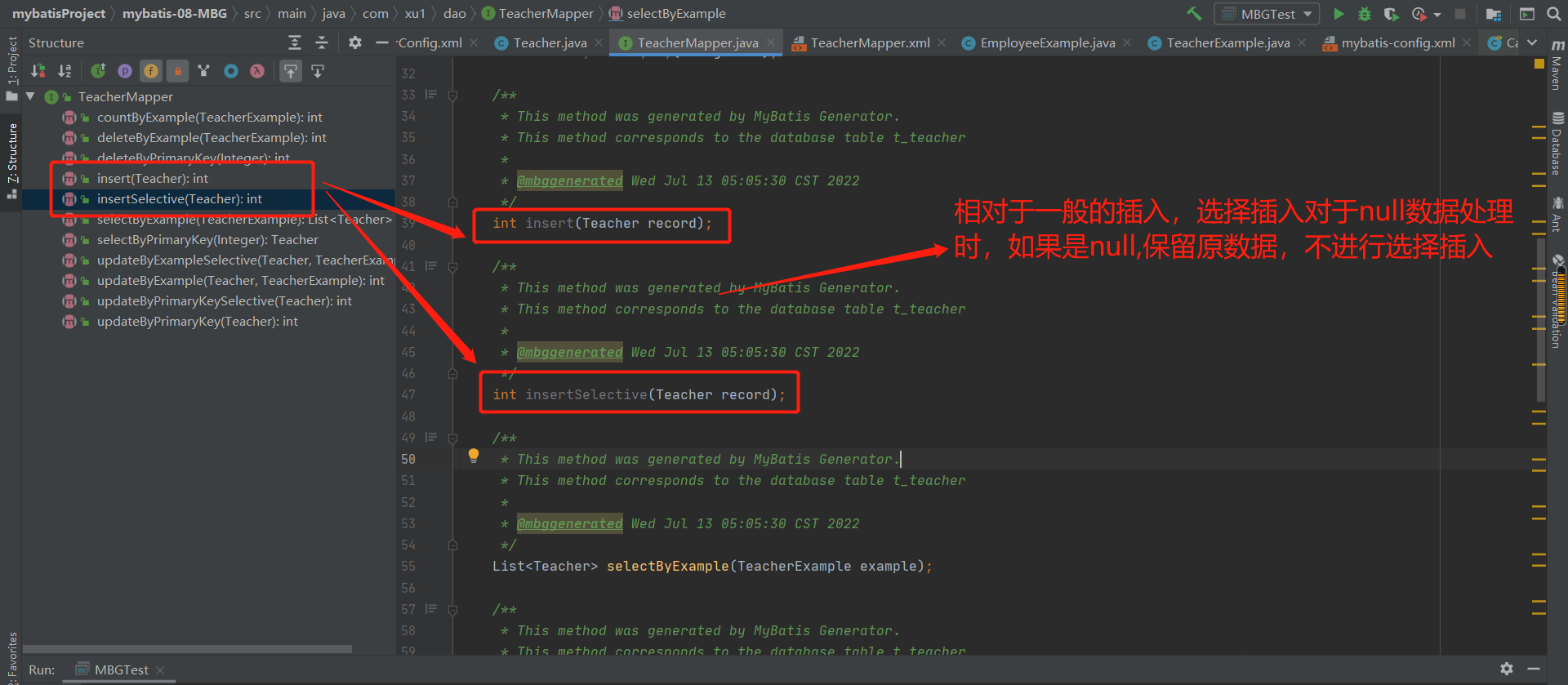Collapse all nodes in Structure panel
1568x685 pixels.
[322, 42]
